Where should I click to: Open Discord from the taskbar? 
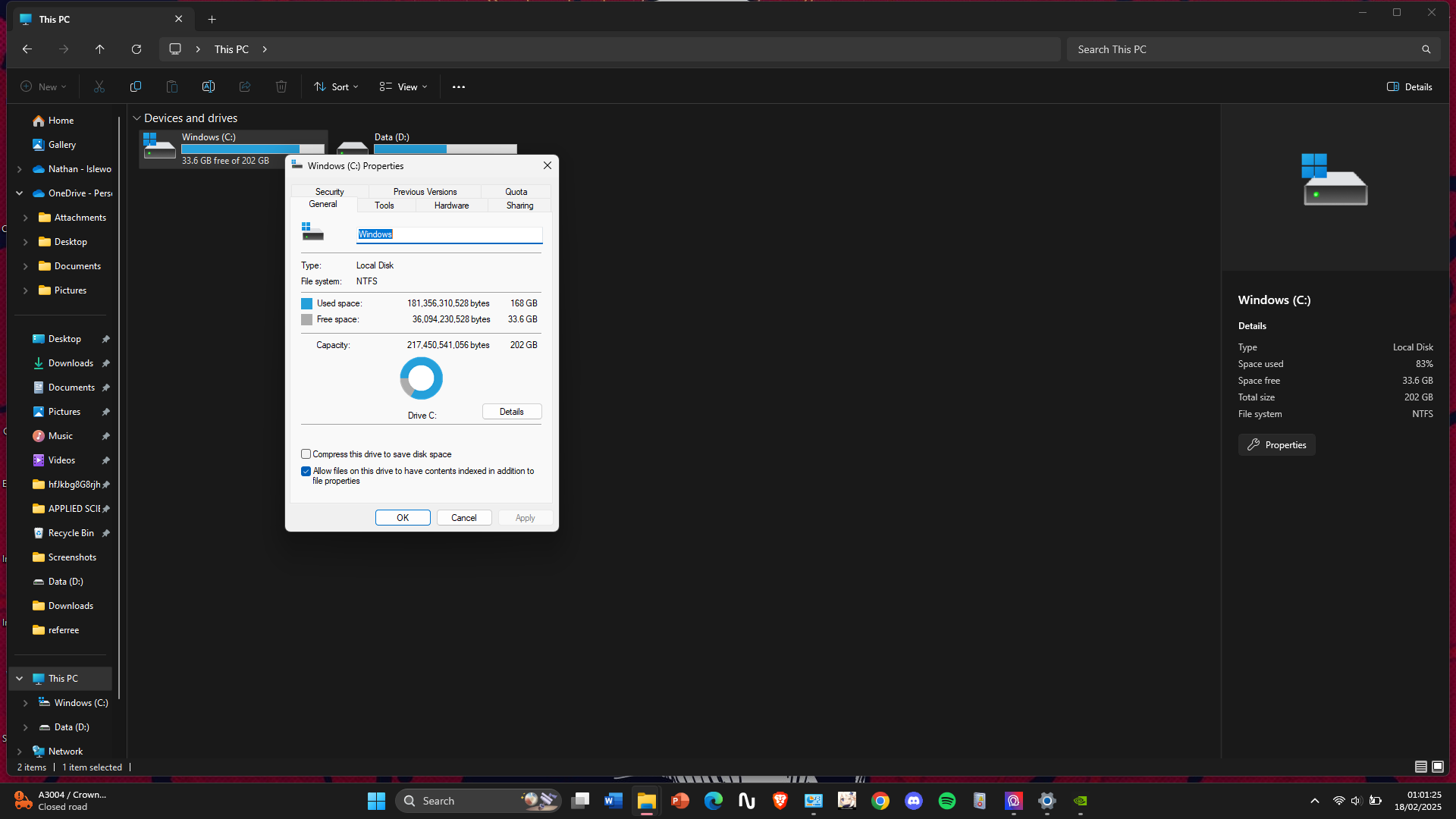(914, 801)
